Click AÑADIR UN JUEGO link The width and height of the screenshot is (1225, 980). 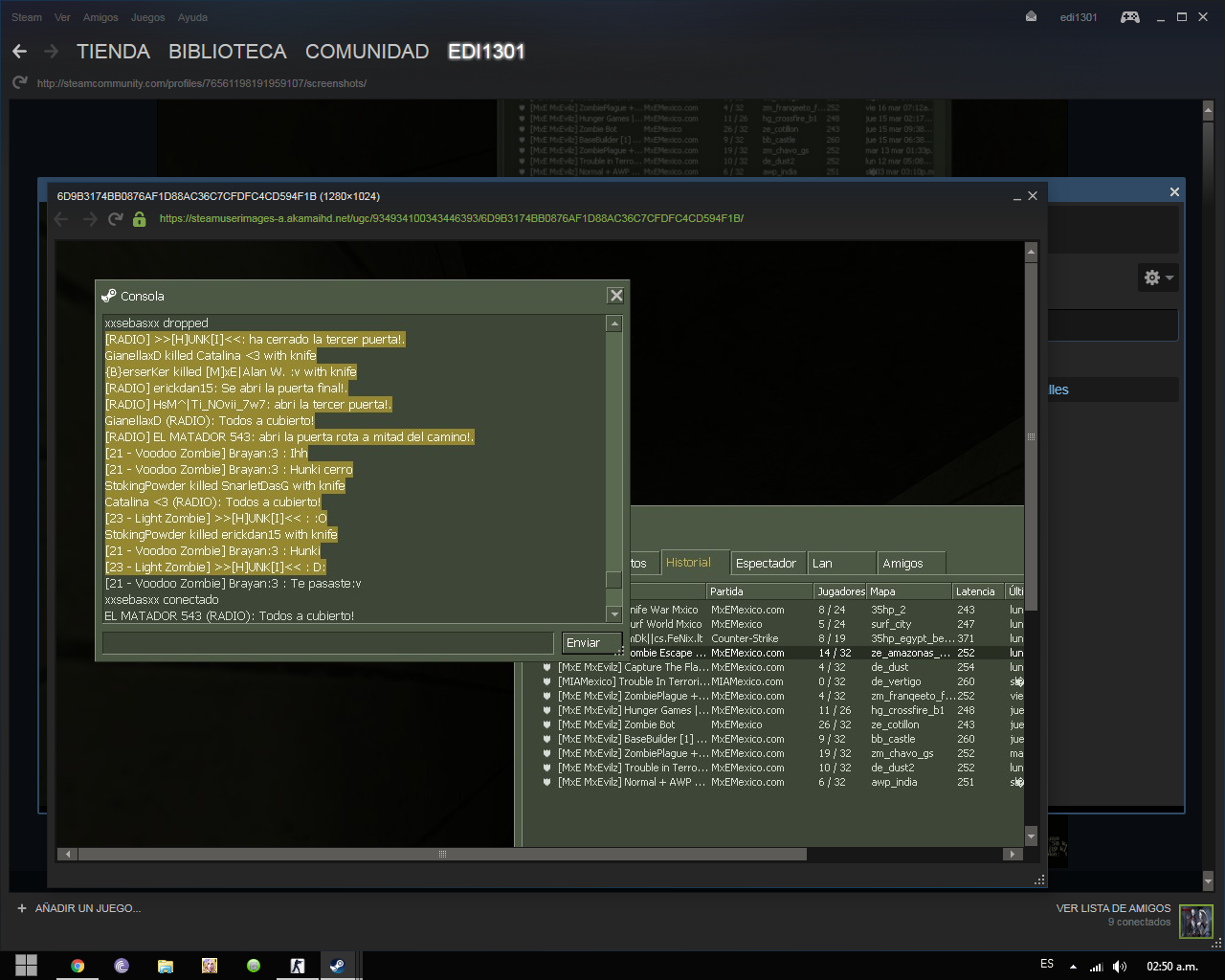(x=88, y=908)
